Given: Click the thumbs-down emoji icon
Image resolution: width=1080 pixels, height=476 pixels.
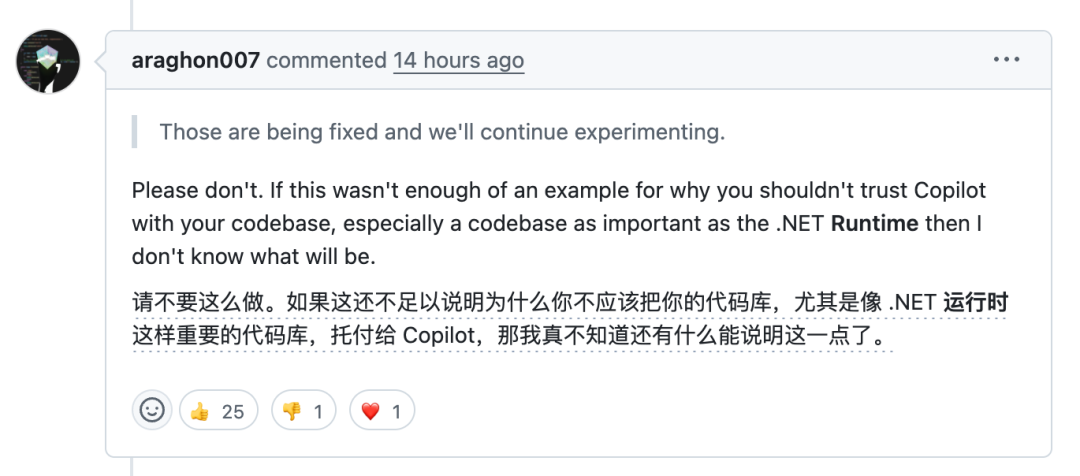Looking at the screenshot, I should pyautogui.click(x=292, y=411).
